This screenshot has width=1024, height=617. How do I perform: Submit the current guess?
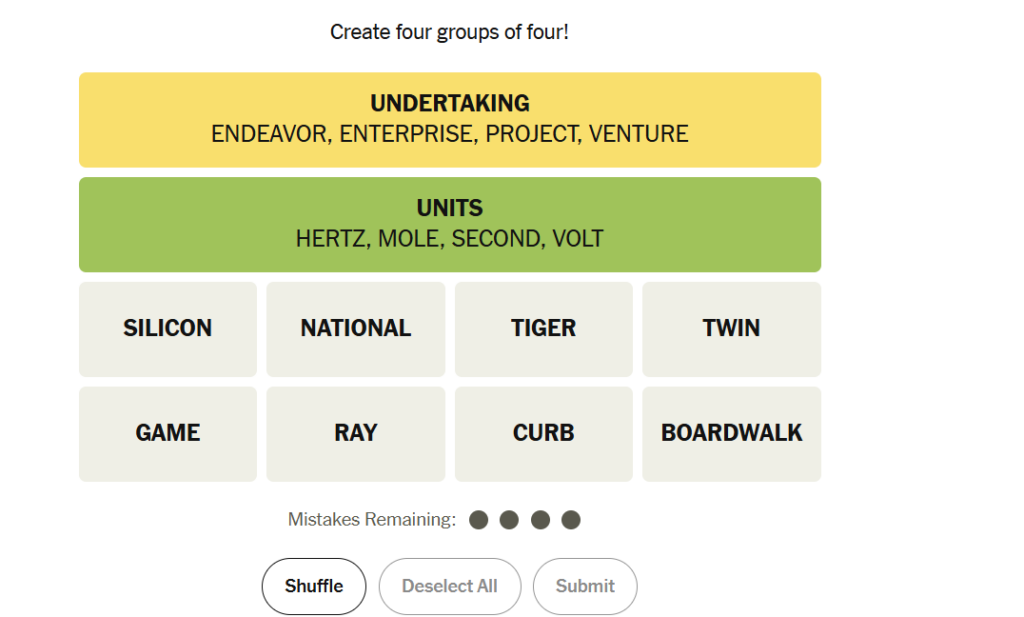[x=585, y=586]
